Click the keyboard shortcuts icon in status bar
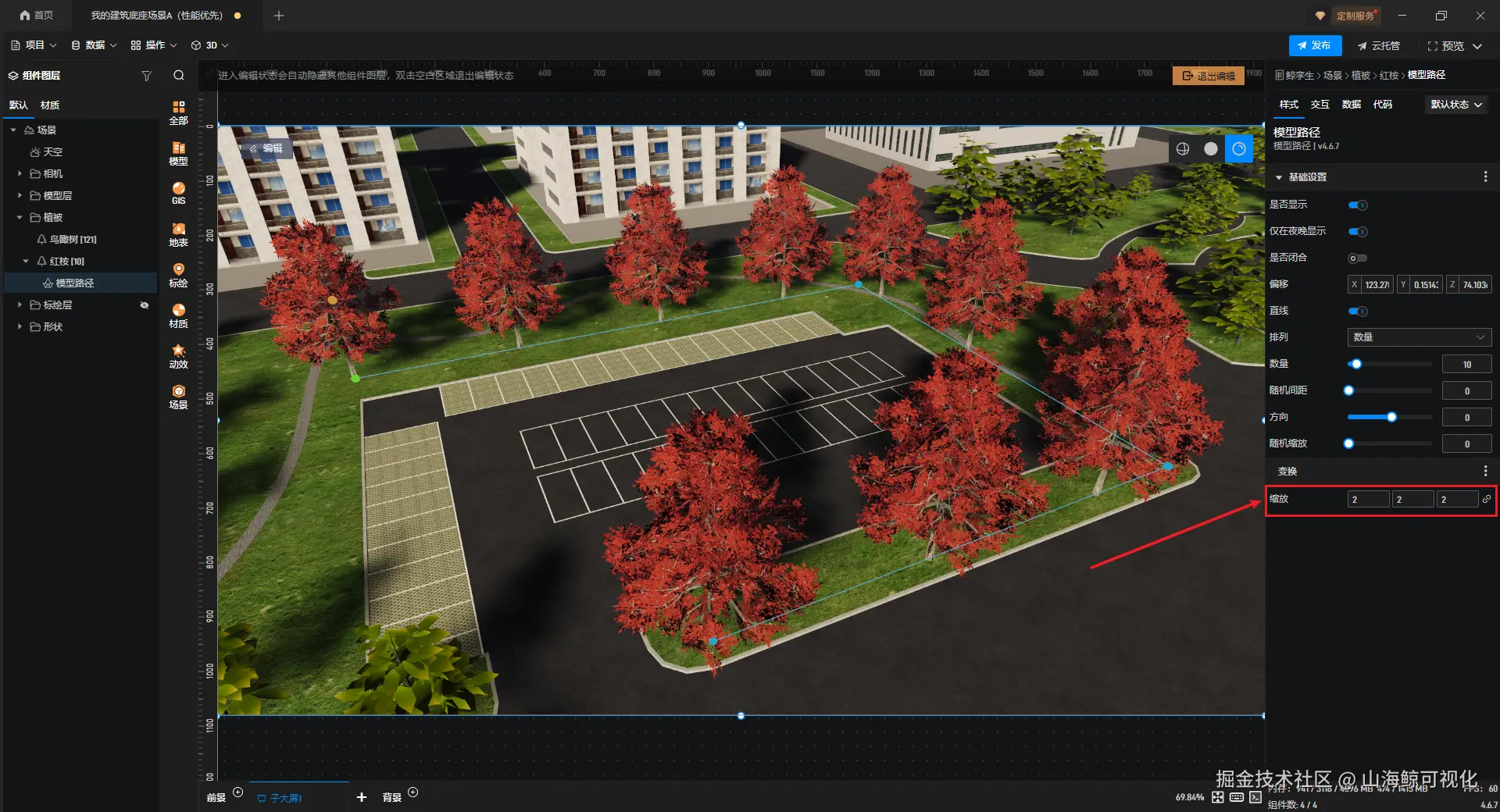The width and height of the screenshot is (1500, 812). [1237, 797]
